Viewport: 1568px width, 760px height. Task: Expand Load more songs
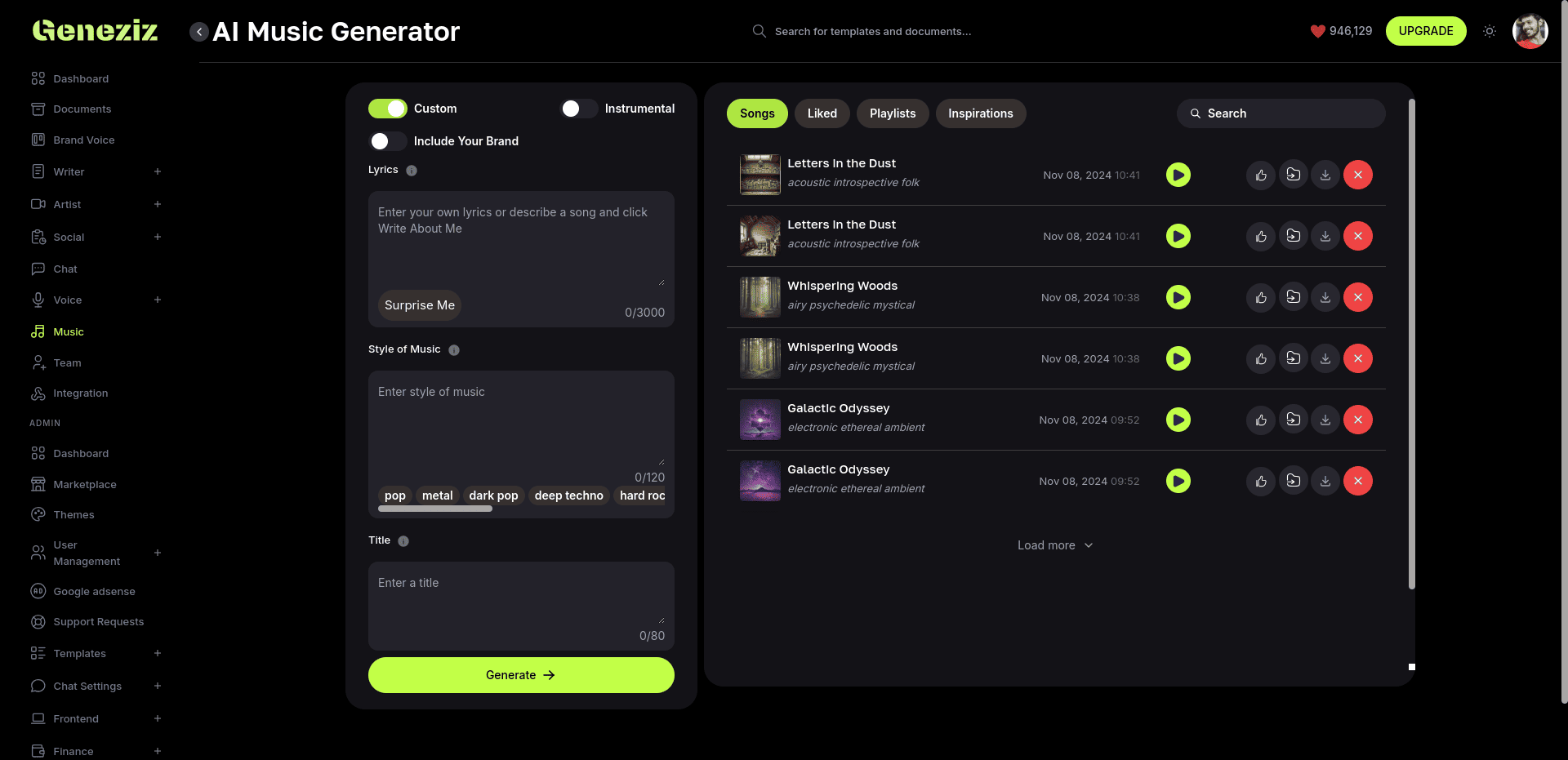click(x=1054, y=545)
